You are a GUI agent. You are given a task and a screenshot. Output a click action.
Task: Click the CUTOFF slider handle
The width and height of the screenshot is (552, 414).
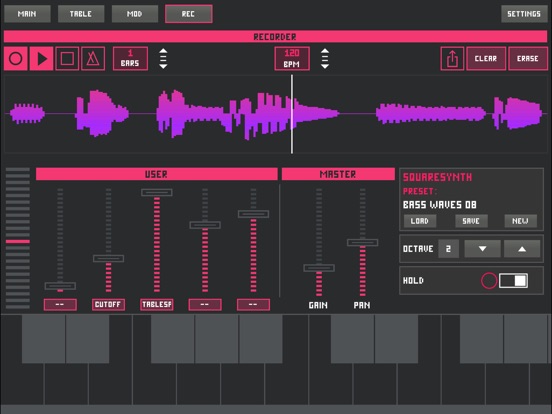pos(108,258)
